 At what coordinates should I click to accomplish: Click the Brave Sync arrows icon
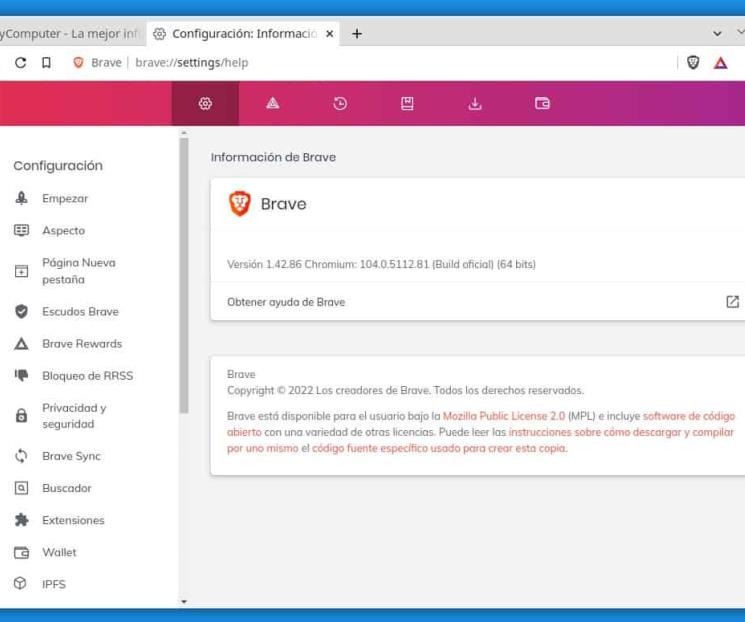(x=21, y=456)
